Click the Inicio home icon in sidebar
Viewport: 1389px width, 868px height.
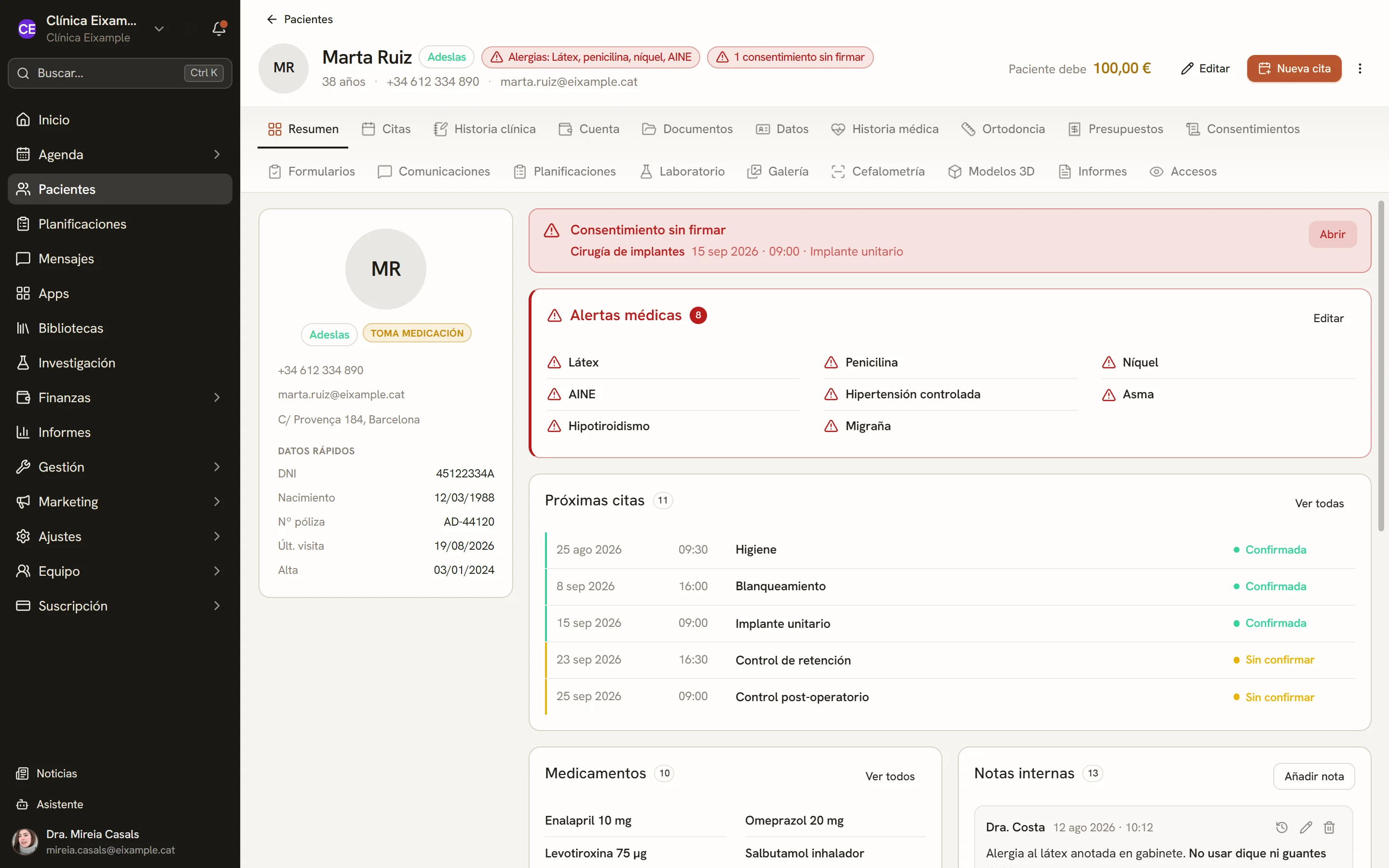click(23, 120)
